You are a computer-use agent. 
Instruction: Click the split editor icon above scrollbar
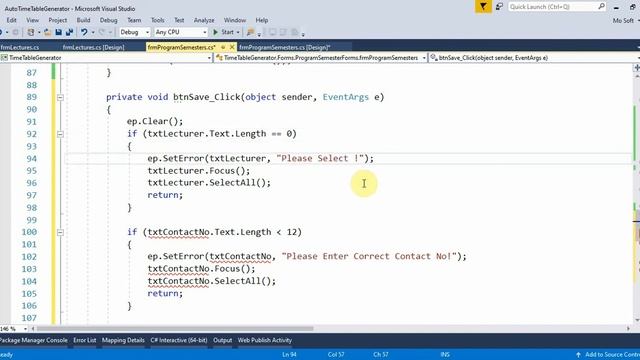[x=637, y=68]
